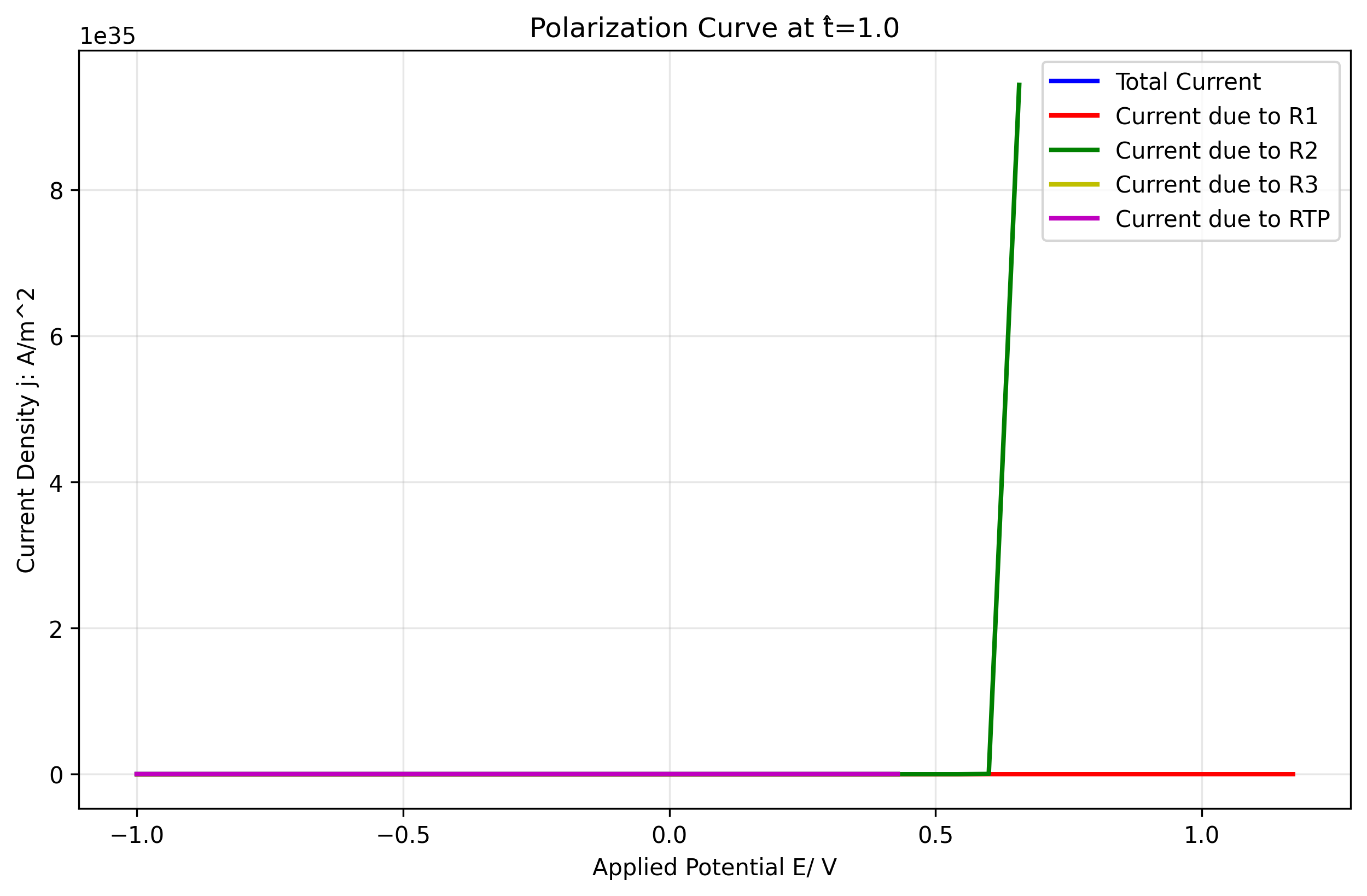
Task: Click the 1e35 exponent label
Action: pyautogui.click(x=107, y=36)
